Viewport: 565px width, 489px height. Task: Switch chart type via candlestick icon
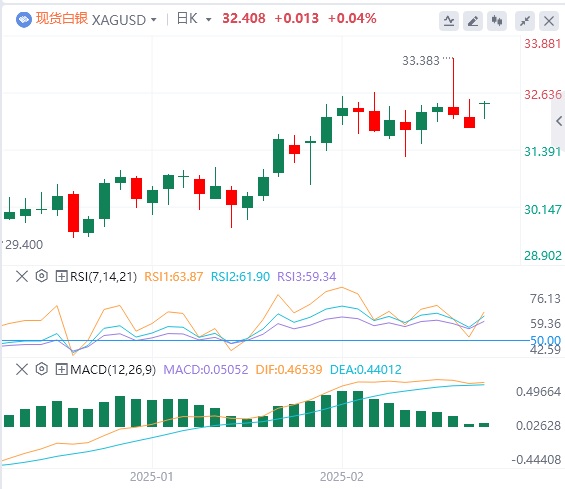(497, 21)
